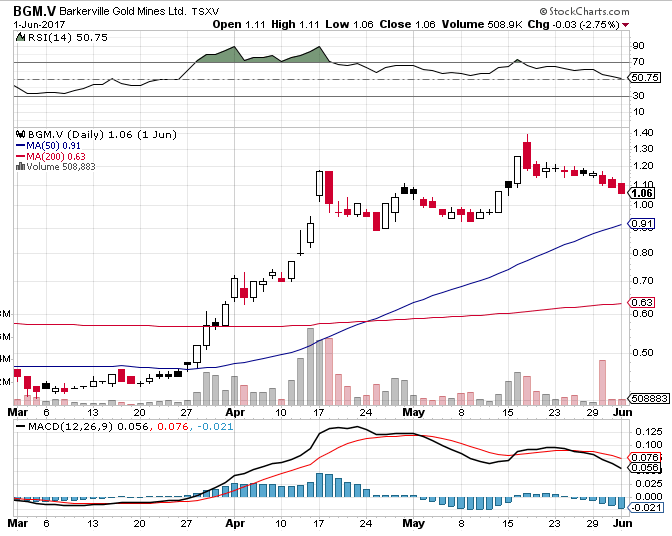
Task: Click the 1.30 price axis label
Action: point(643,149)
